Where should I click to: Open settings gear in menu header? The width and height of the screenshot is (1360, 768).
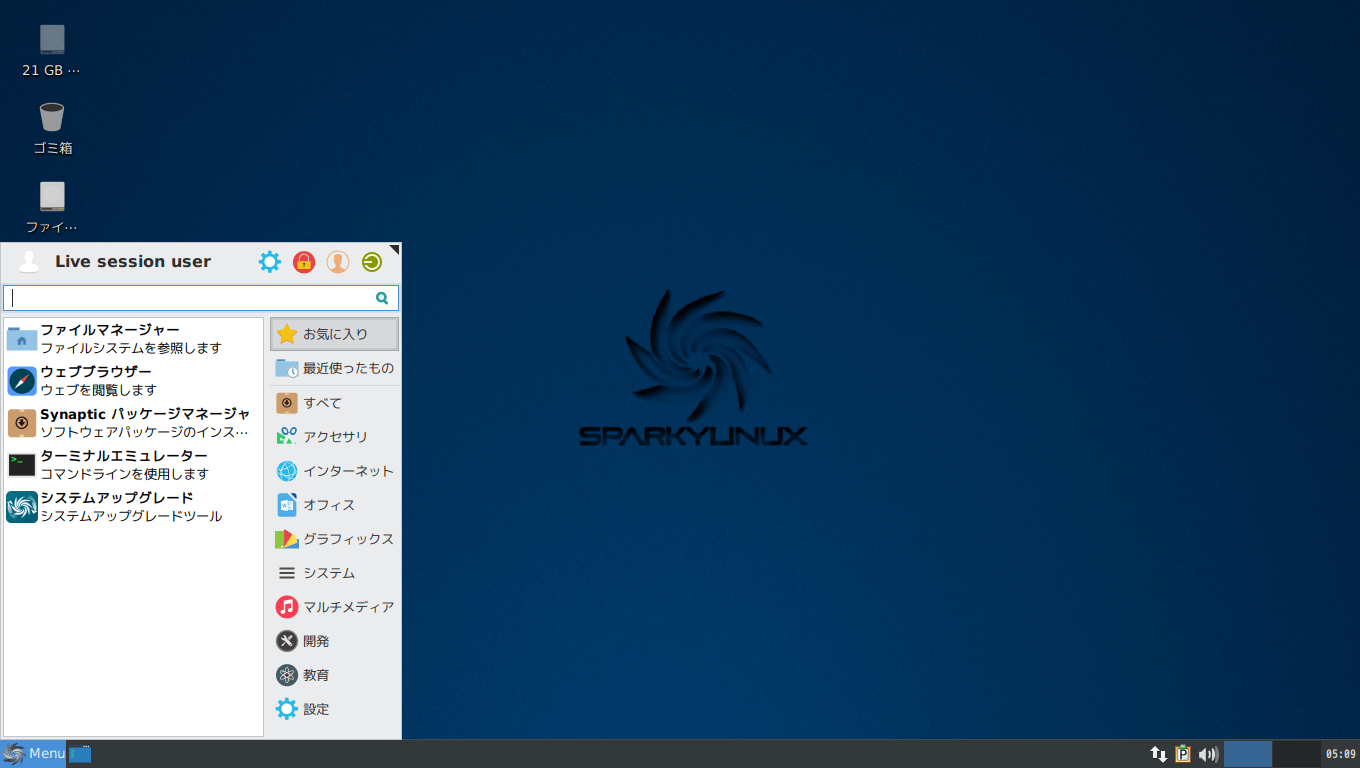270,262
